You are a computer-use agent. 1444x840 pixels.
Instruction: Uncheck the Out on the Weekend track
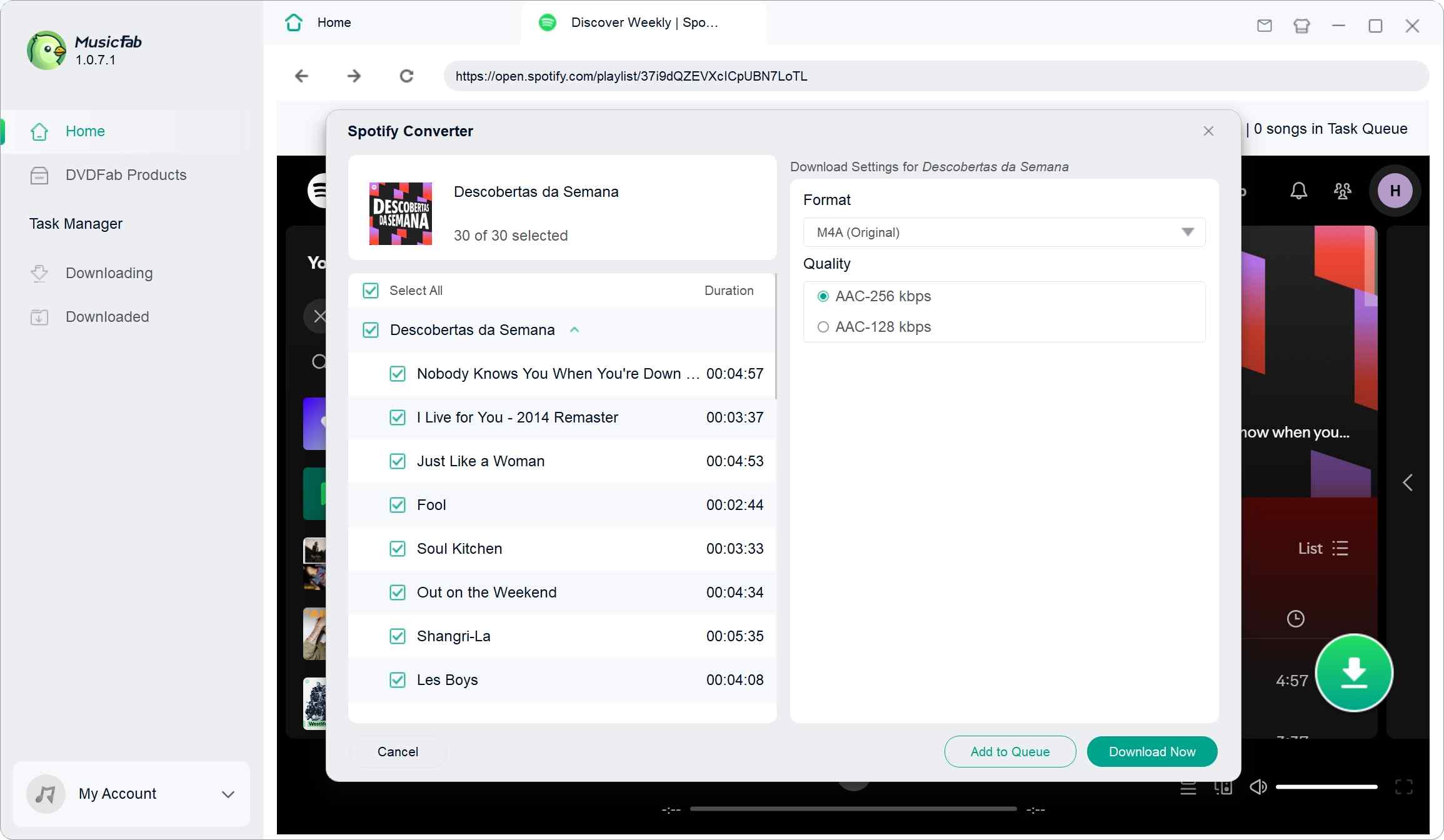(x=398, y=592)
